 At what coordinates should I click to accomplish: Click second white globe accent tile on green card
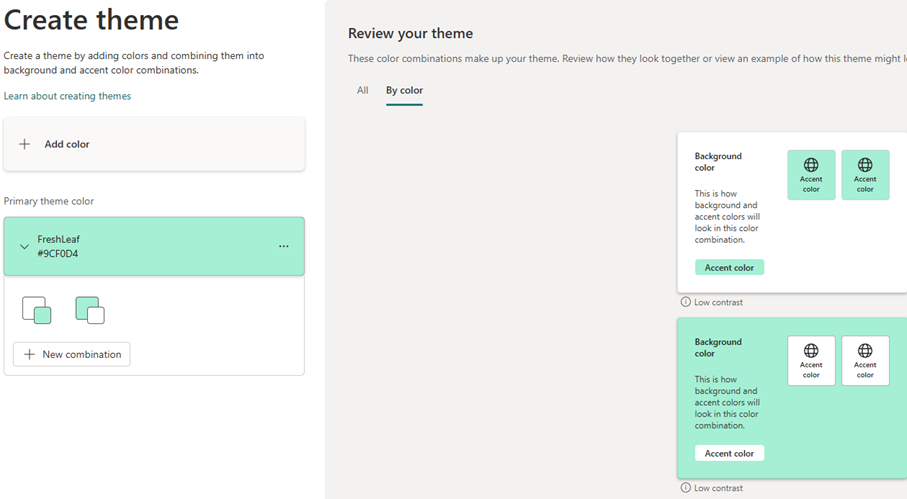[x=865, y=360]
